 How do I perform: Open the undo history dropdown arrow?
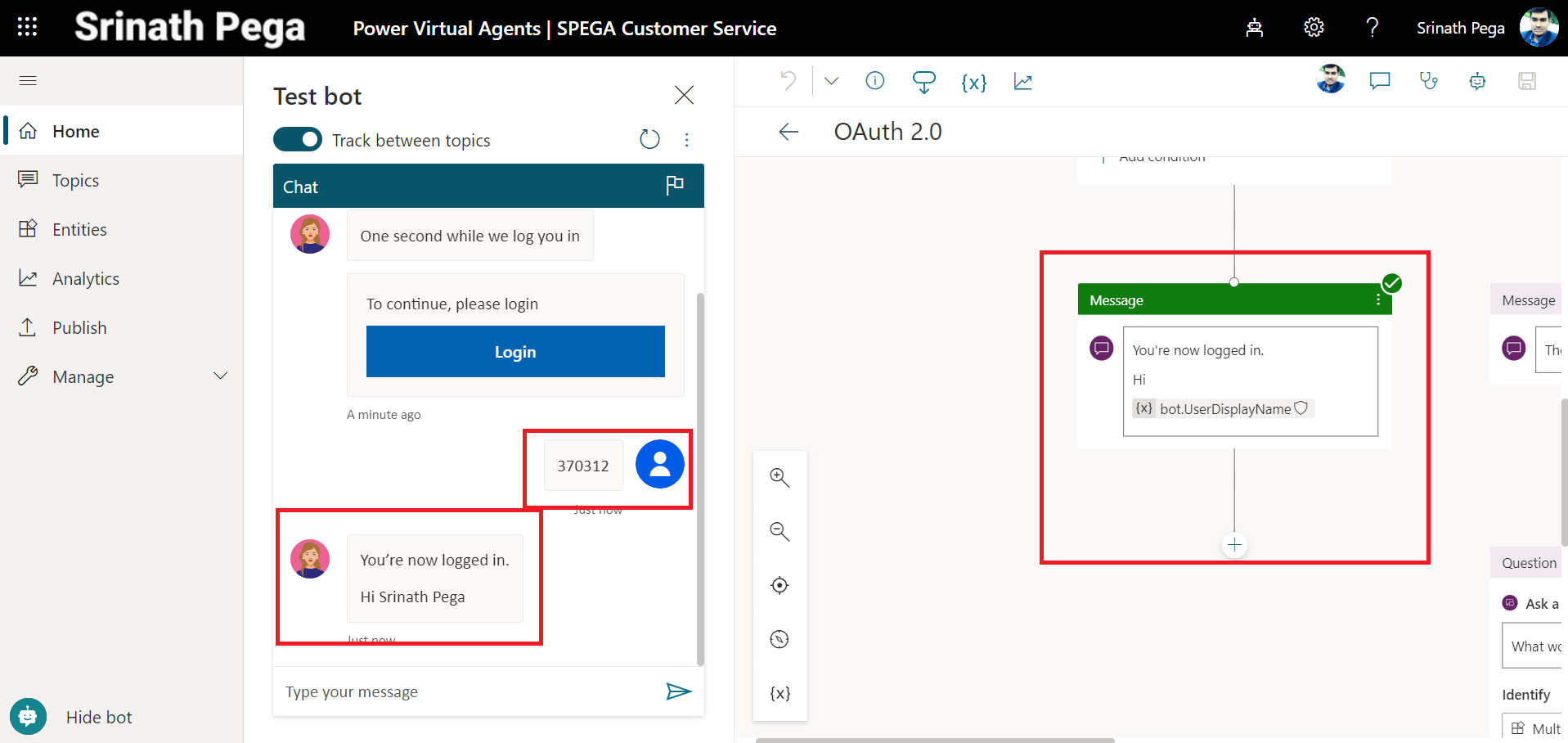pyautogui.click(x=831, y=81)
